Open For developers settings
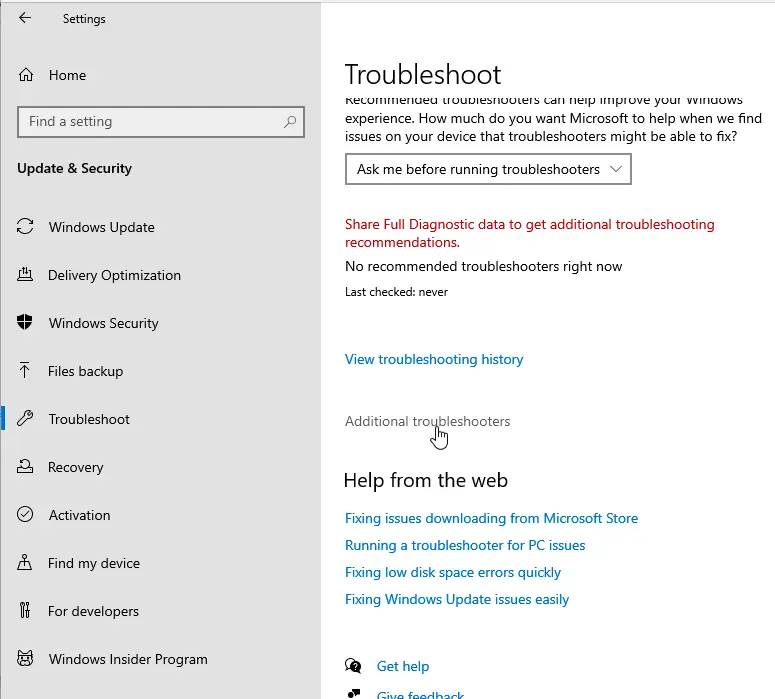This screenshot has height=699, width=775. pos(93,611)
